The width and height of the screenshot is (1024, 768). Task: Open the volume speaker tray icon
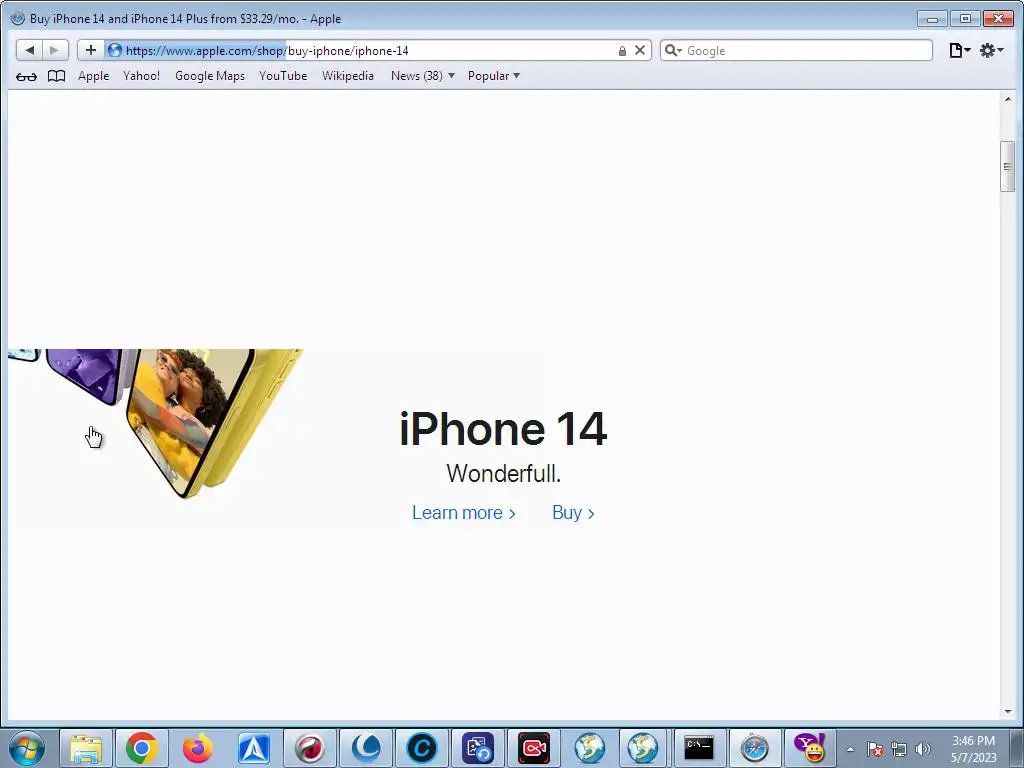(923, 749)
